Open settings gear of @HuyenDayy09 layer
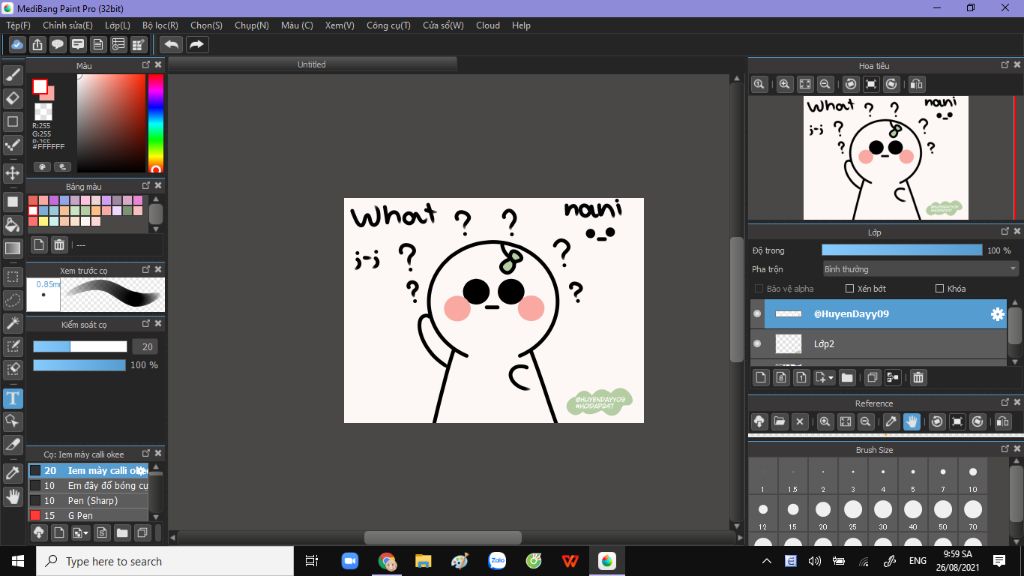This screenshot has height=576, width=1024. coord(997,314)
